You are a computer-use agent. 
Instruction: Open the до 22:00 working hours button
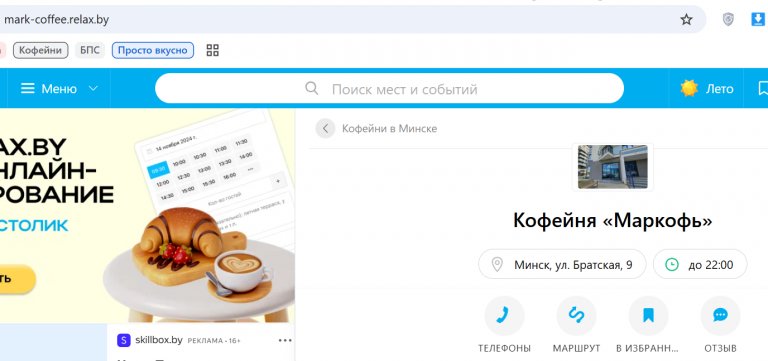point(700,265)
